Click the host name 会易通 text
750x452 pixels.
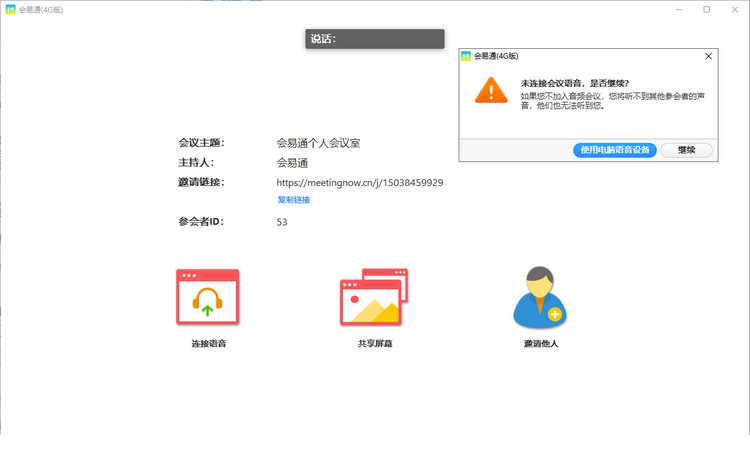coord(292,163)
